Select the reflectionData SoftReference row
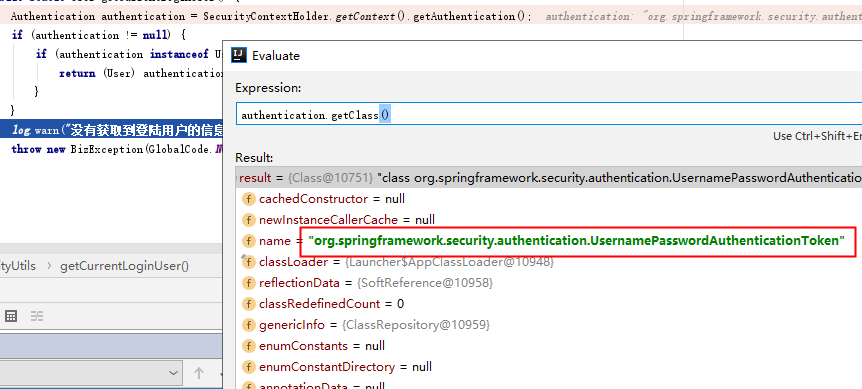The width and height of the screenshot is (862, 389). (x=549, y=283)
